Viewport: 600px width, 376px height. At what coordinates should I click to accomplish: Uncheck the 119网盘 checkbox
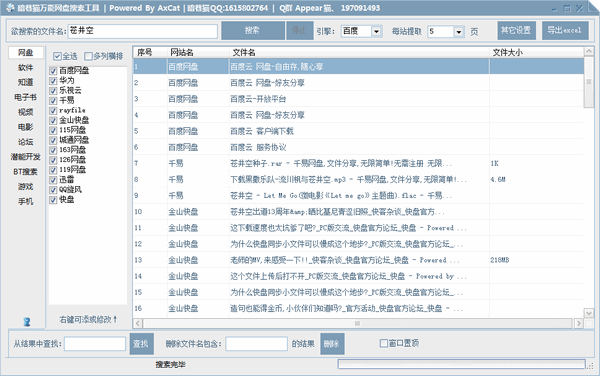(53, 170)
